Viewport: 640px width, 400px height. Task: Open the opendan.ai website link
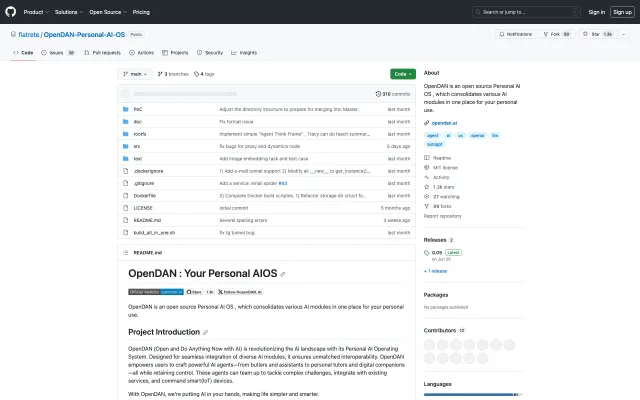point(445,123)
